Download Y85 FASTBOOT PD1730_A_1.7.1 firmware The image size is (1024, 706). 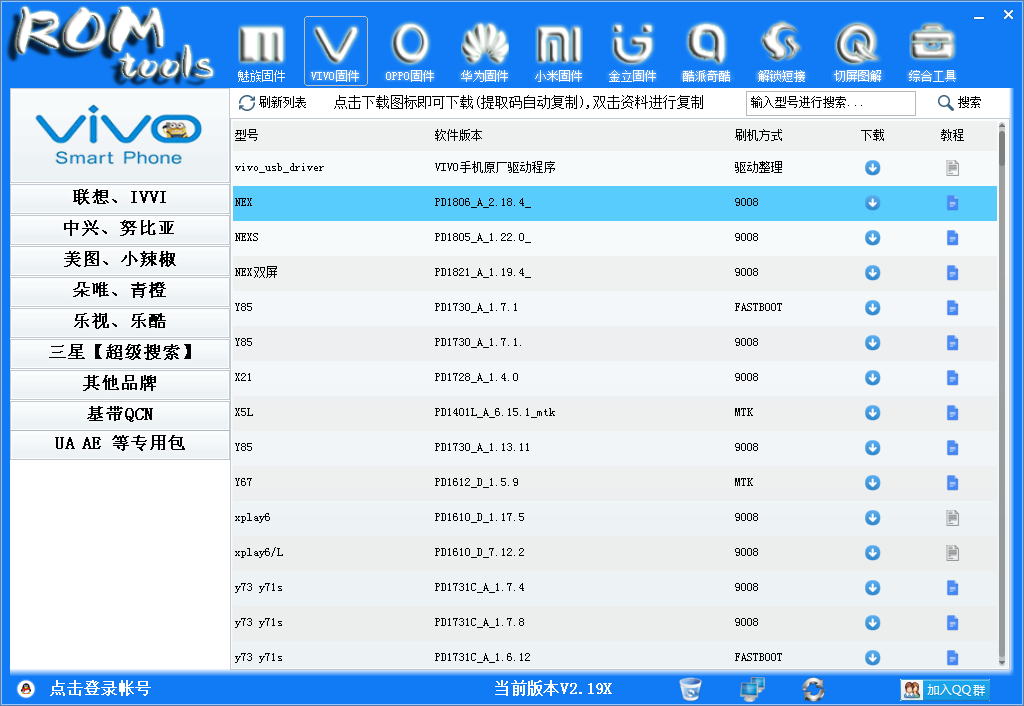pos(872,308)
